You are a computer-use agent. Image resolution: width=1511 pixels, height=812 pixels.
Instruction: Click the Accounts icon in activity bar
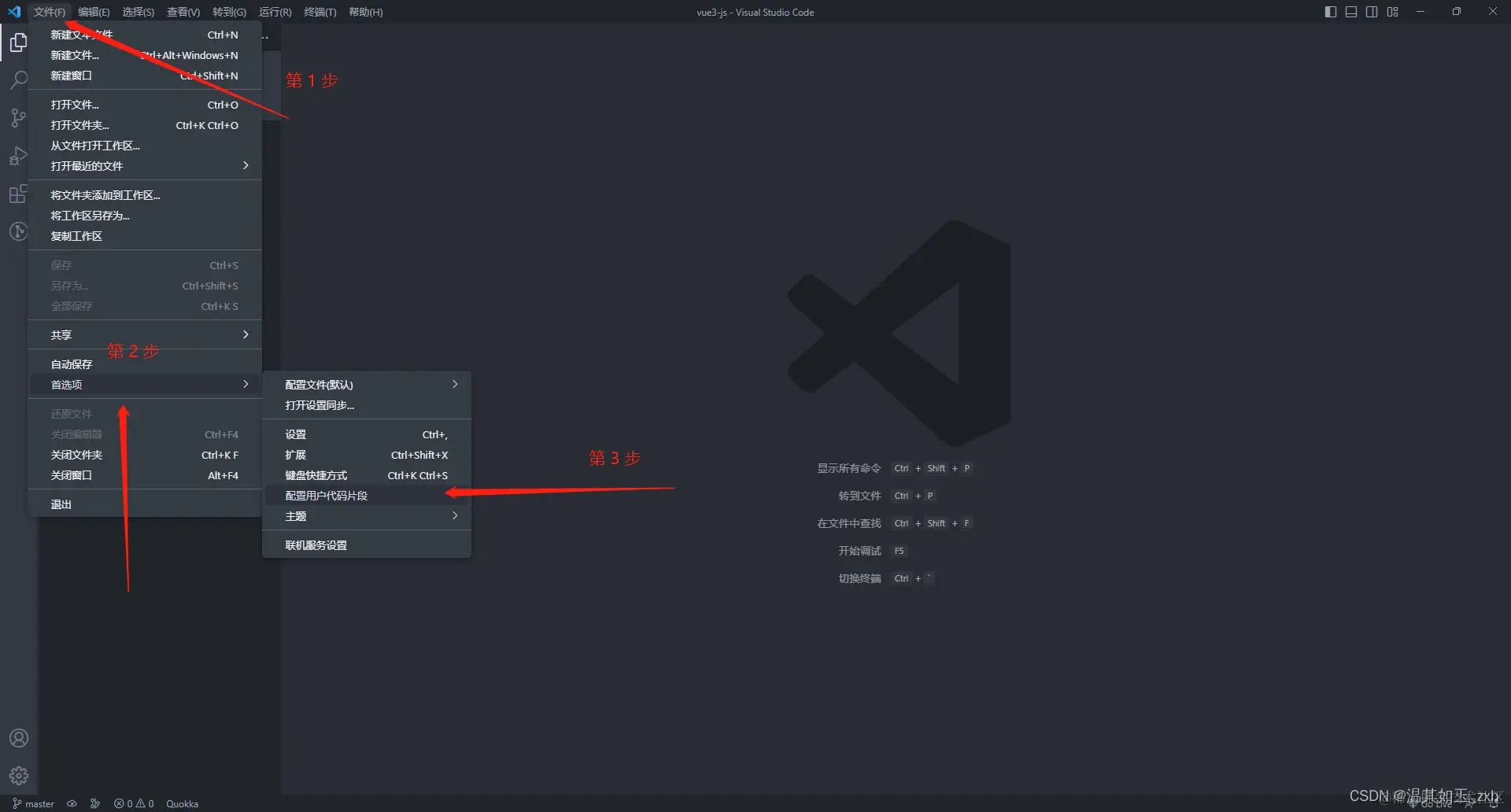coord(18,738)
